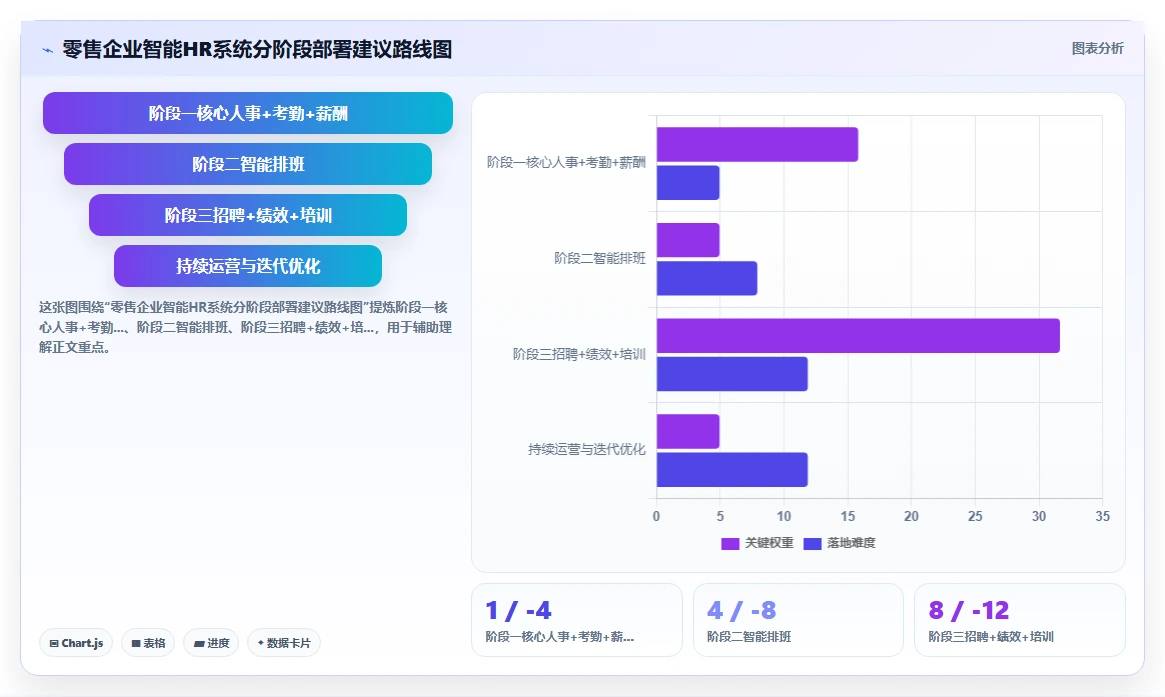Click the purple bar for 持续运营与迭代优化

pyautogui.click(x=688, y=431)
